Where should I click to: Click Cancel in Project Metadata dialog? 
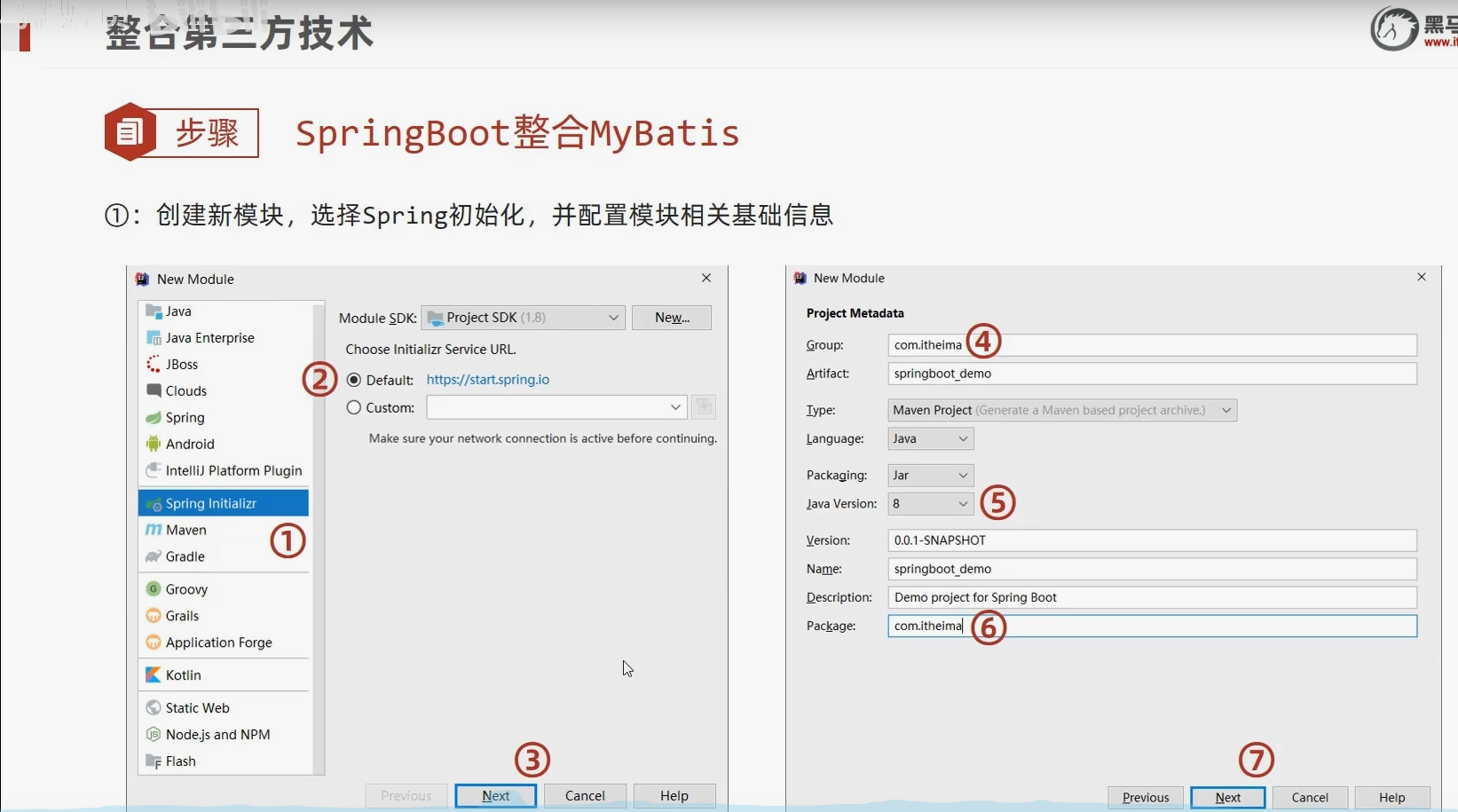(1310, 798)
